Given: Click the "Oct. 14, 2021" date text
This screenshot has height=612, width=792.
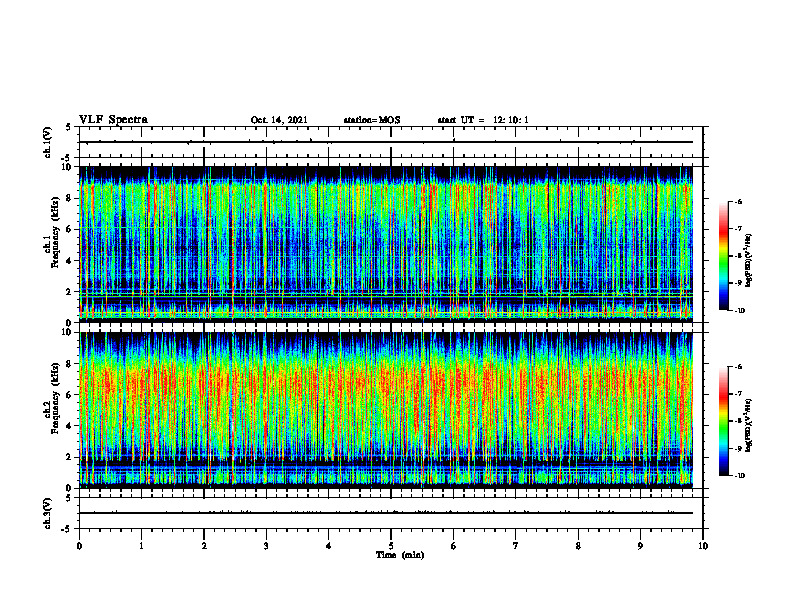Looking at the screenshot, I should pos(279,120).
